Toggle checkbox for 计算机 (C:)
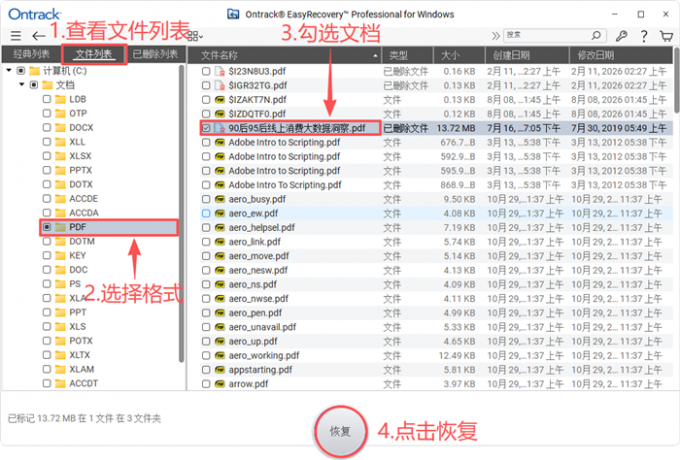Viewport: 680px width, 460px height. pyautogui.click(x=20, y=71)
